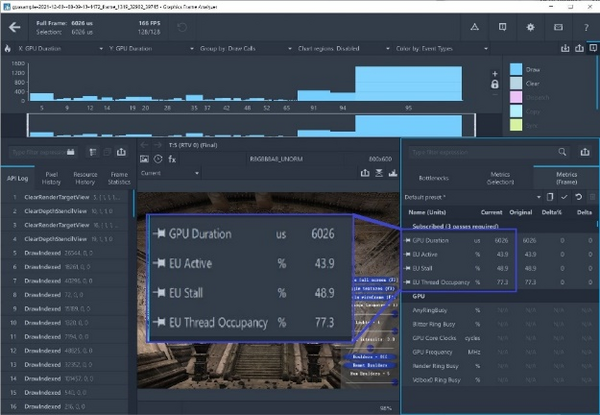
Task: Switch to the Bottlenecks tab
Action: pyautogui.click(x=432, y=178)
